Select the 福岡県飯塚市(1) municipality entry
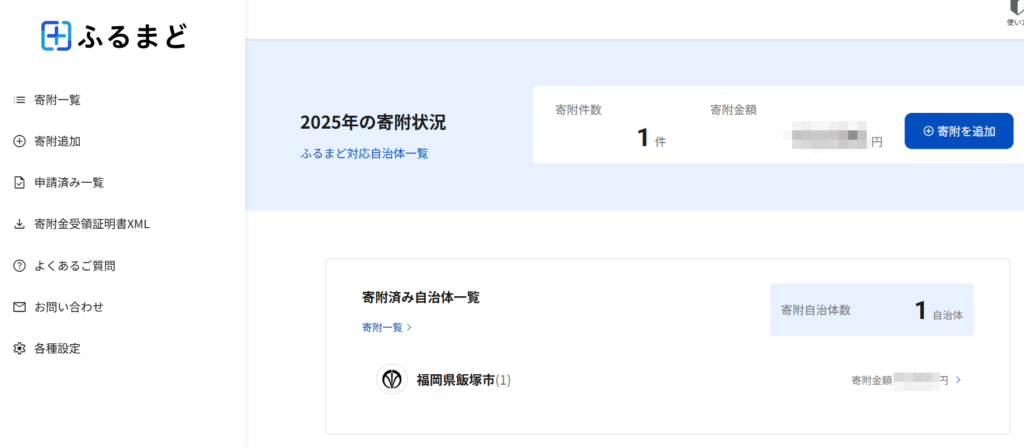This screenshot has height=447, width=1024. pos(464,380)
